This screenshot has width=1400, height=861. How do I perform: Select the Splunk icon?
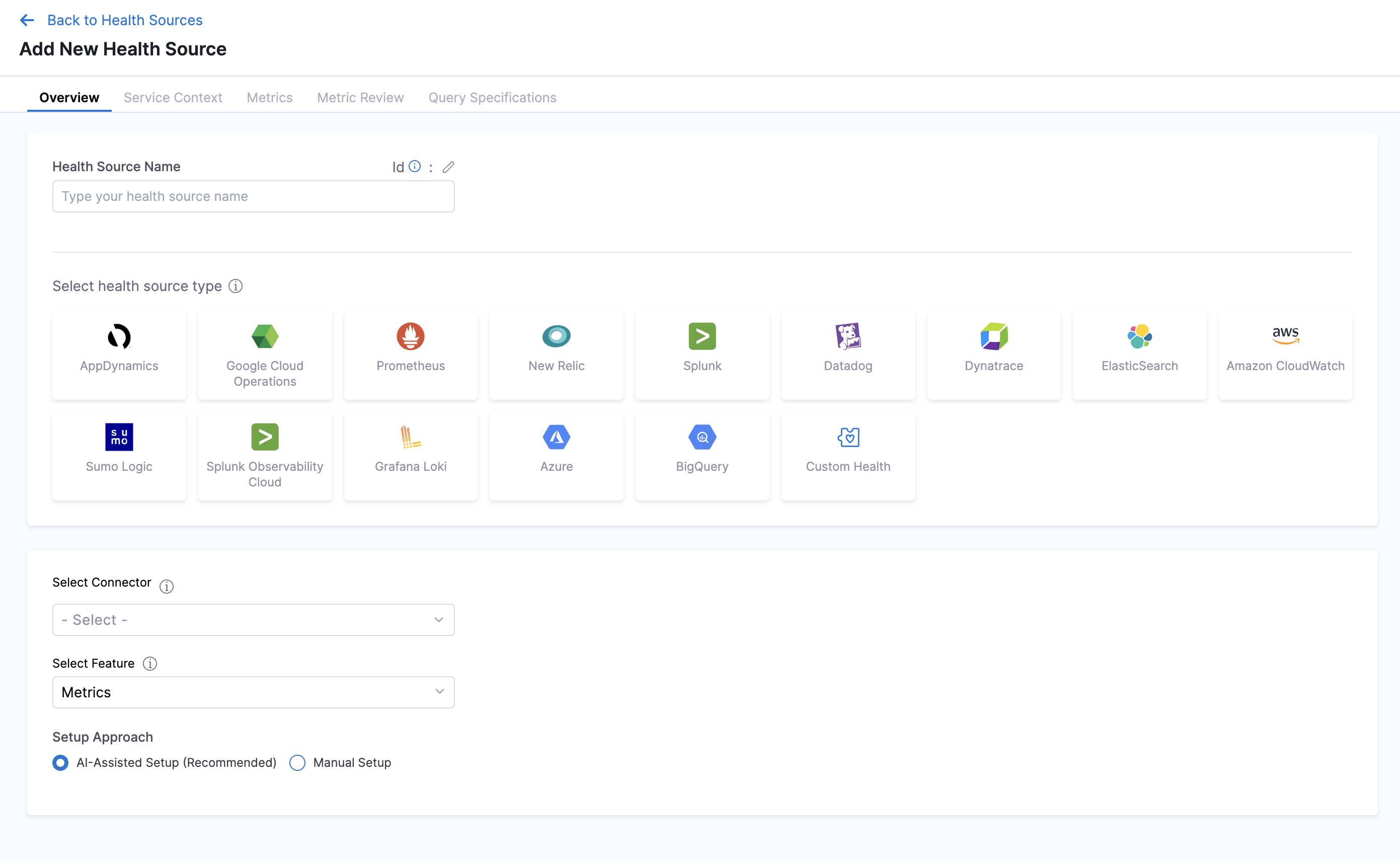703,336
